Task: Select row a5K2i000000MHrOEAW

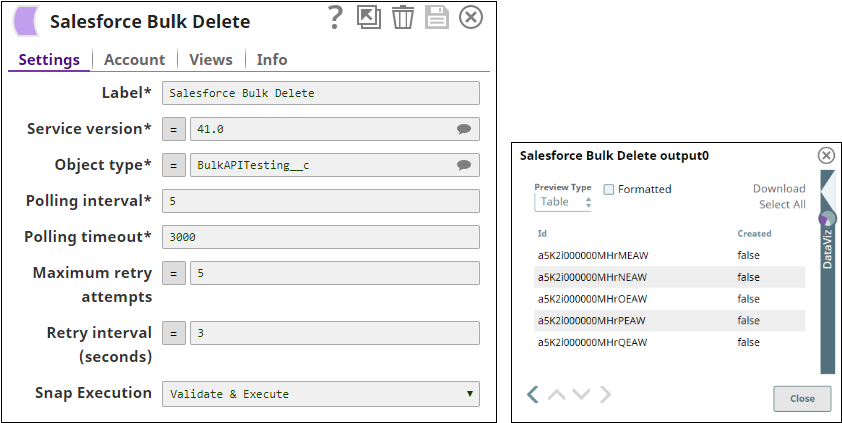Action: coord(670,299)
